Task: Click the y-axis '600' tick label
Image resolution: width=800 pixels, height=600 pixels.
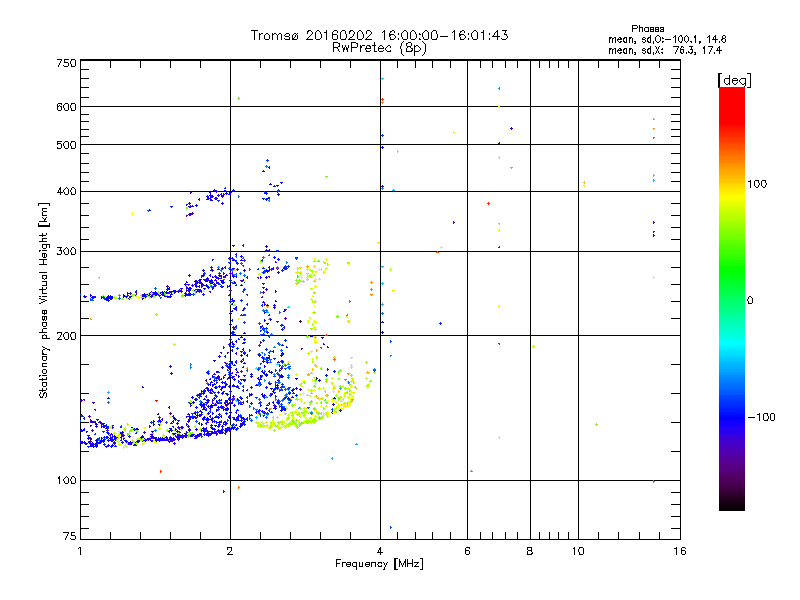Action: 66,107
